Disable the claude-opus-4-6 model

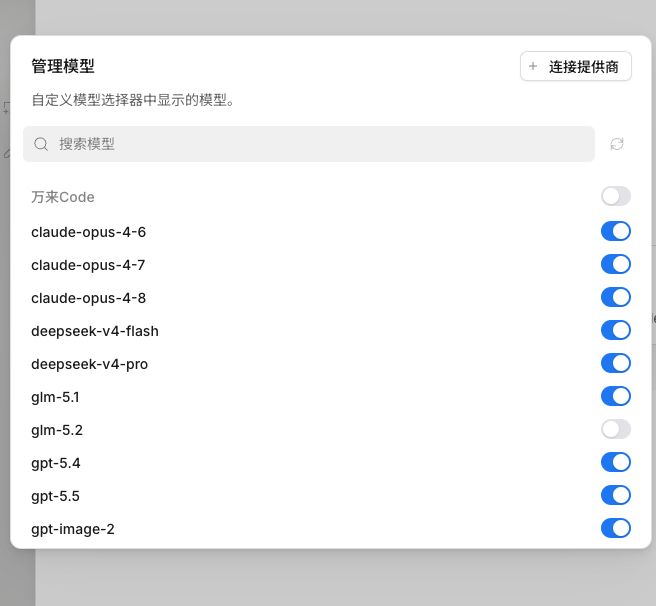(x=616, y=231)
